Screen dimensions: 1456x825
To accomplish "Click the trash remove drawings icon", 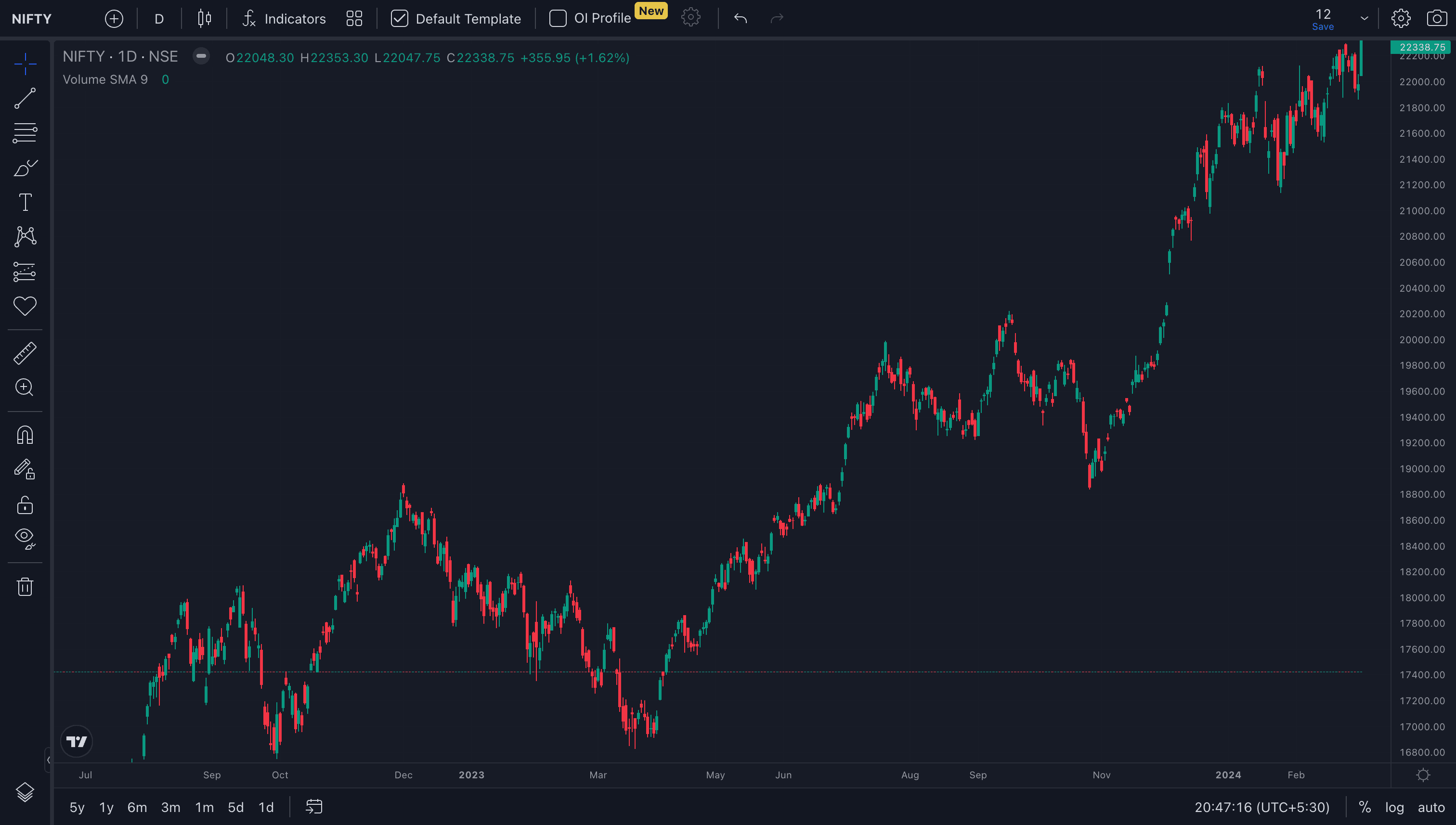I will [x=25, y=586].
